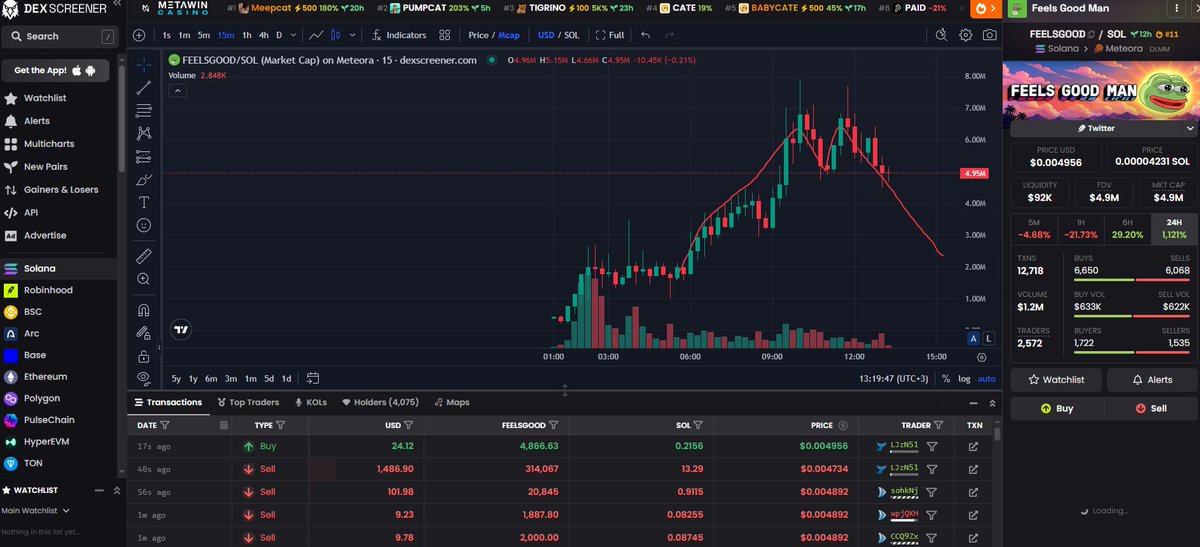Filter the DATE column

click(x=163, y=425)
